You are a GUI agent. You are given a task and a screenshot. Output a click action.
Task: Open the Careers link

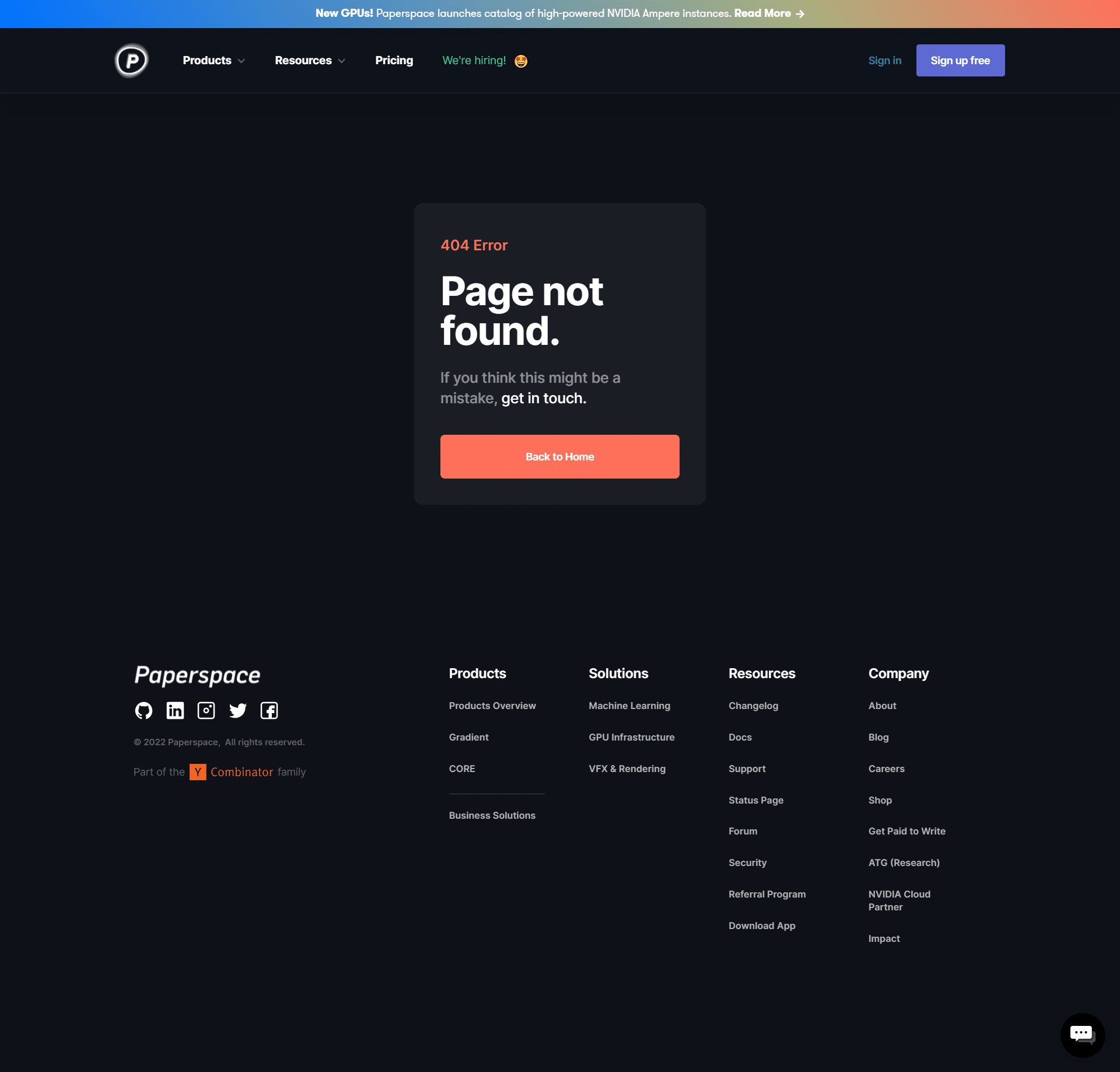(887, 769)
